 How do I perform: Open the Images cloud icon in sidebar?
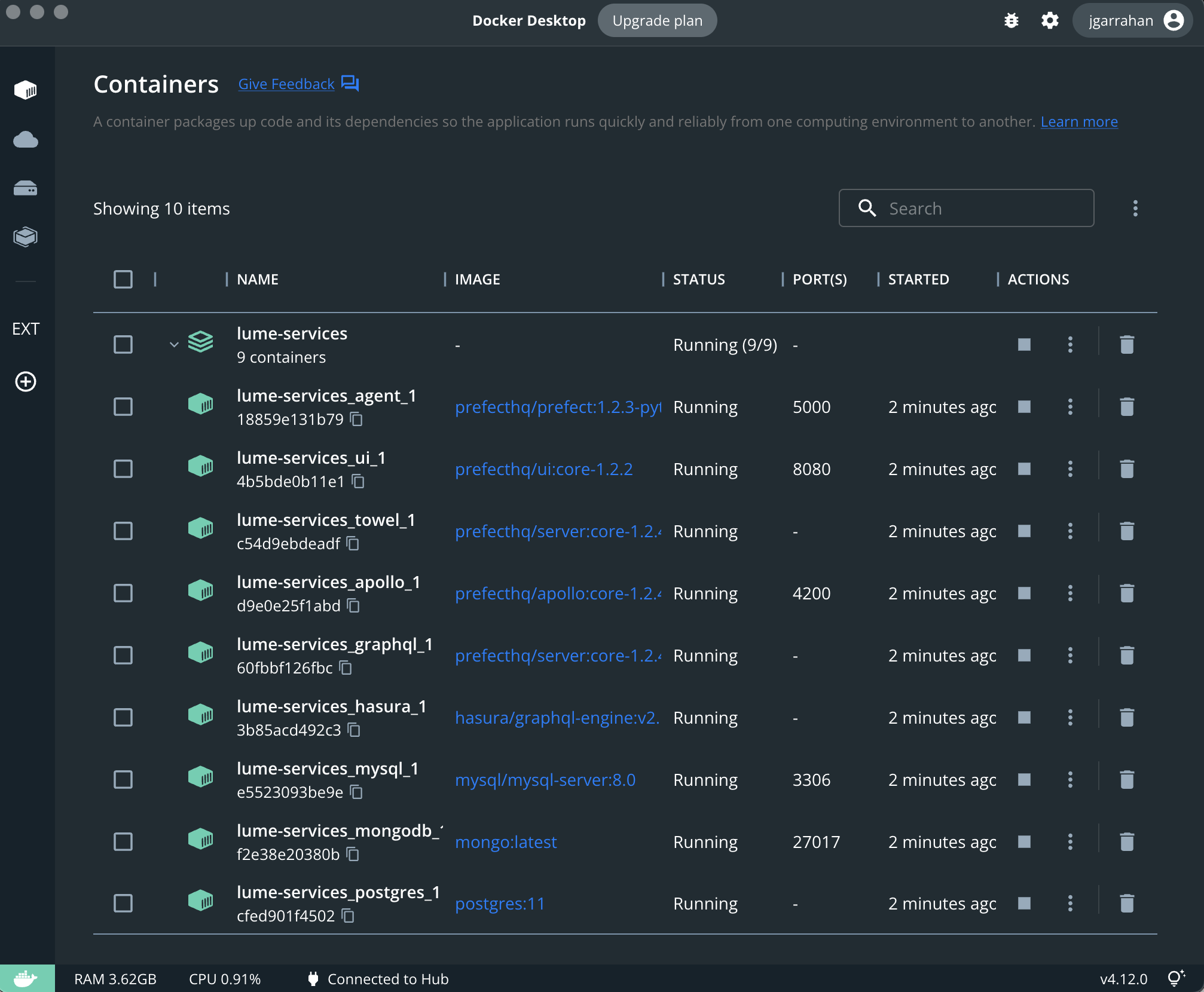pyautogui.click(x=26, y=140)
